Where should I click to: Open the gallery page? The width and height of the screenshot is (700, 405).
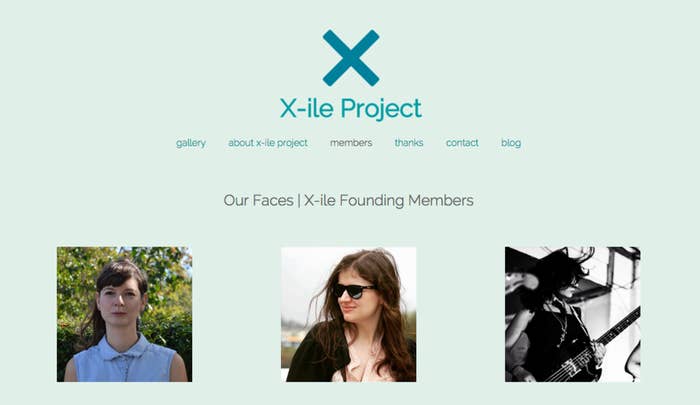(191, 143)
